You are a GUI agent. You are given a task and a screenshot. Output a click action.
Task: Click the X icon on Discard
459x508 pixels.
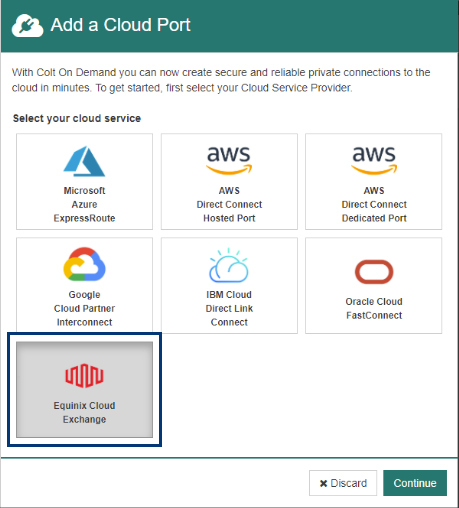[x=323, y=483]
